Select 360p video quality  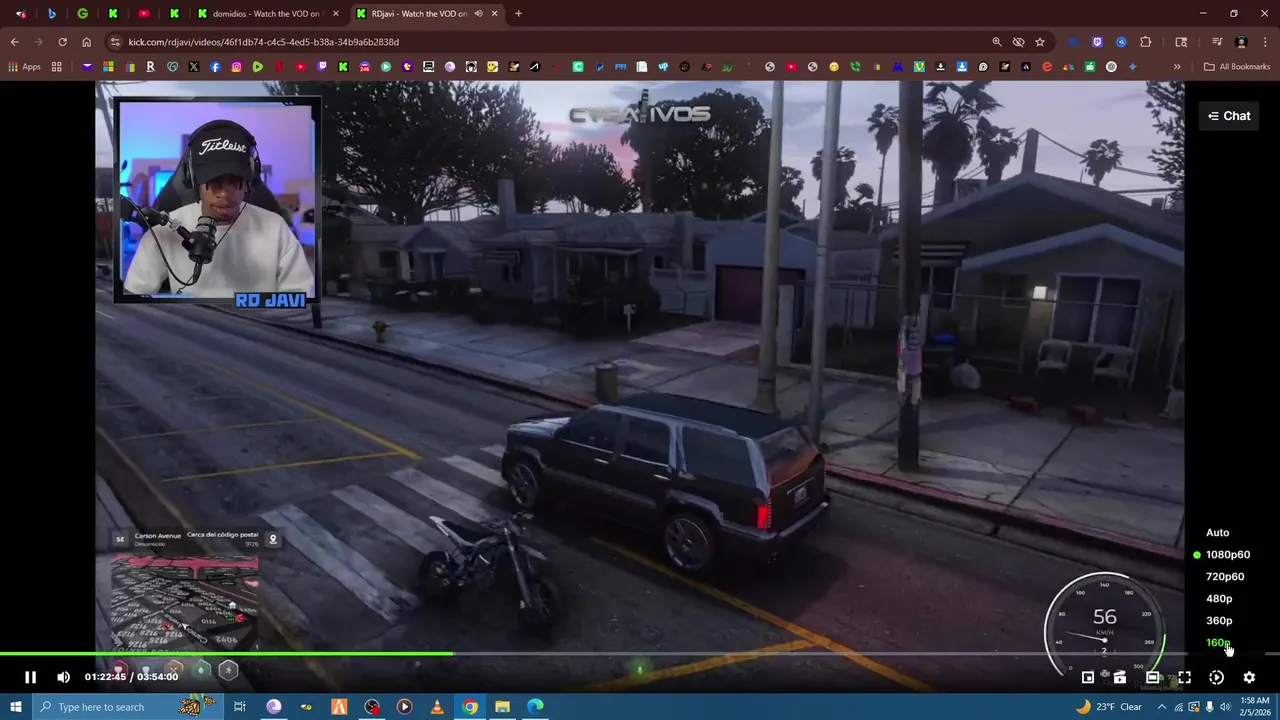pos(1219,621)
